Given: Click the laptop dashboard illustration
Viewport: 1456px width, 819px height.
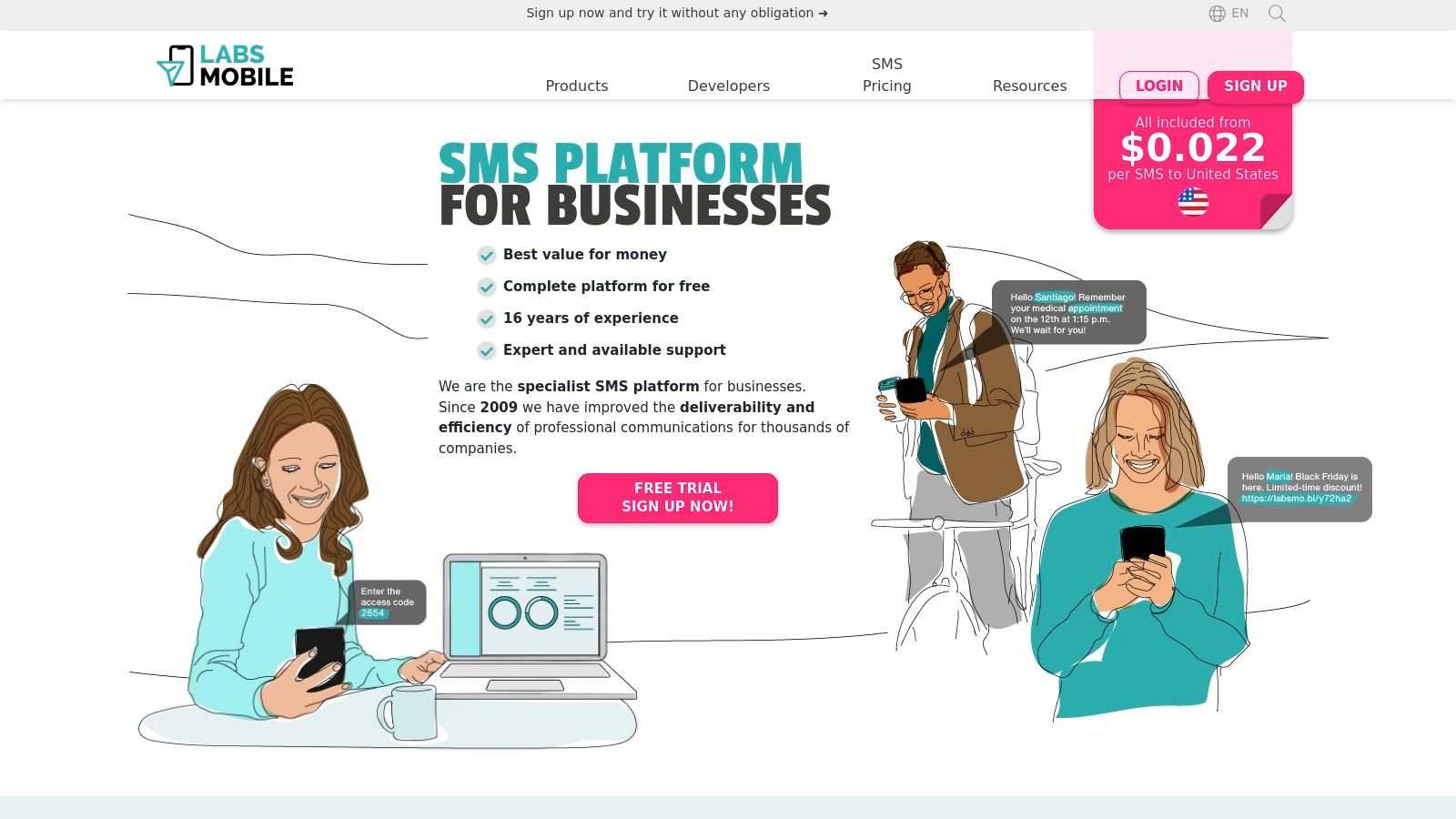Looking at the screenshot, I should coord(537,626).
